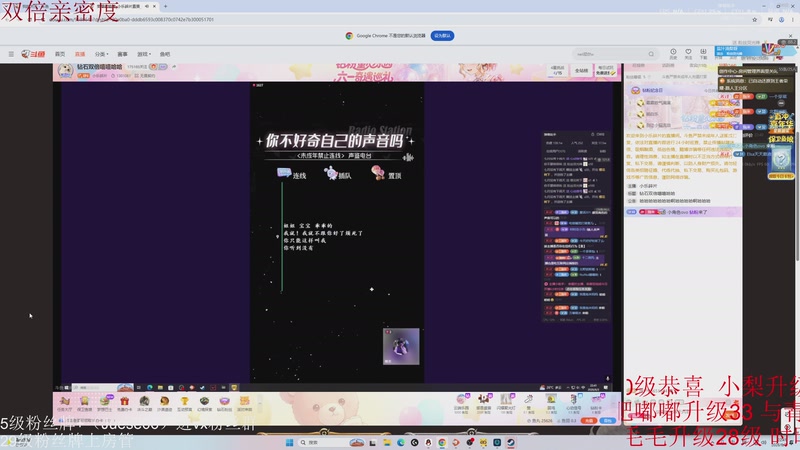This screenshot has width=800, height=450.
Task: Open Microsoft Edge from the taskbar
Action: point(401,442)
